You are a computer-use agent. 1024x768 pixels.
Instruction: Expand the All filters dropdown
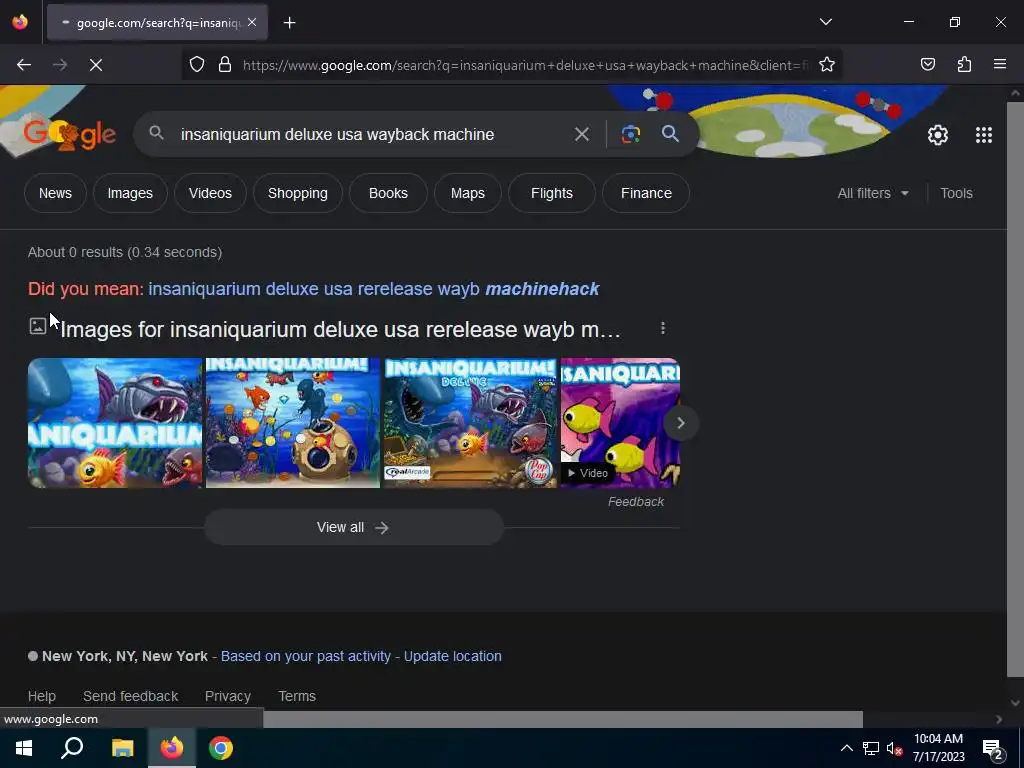point(873,193)
